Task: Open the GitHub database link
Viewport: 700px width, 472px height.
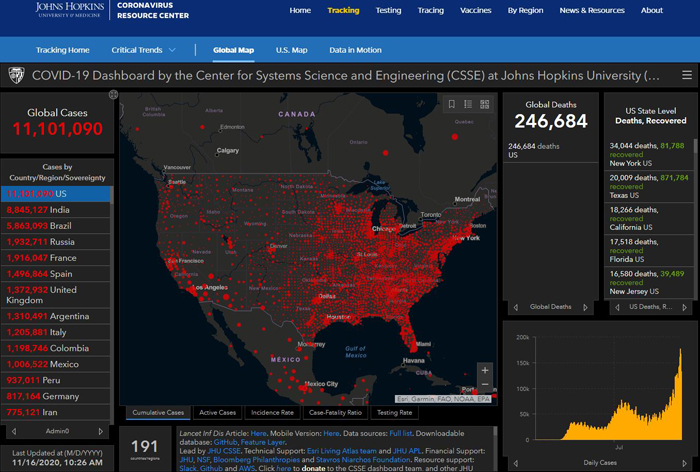Action: (225, 442)
